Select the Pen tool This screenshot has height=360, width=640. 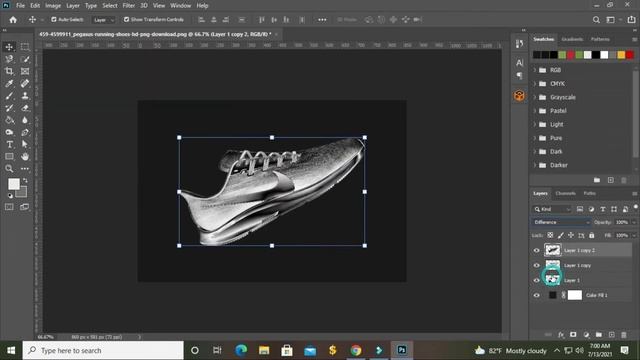(x=25, y=132)
